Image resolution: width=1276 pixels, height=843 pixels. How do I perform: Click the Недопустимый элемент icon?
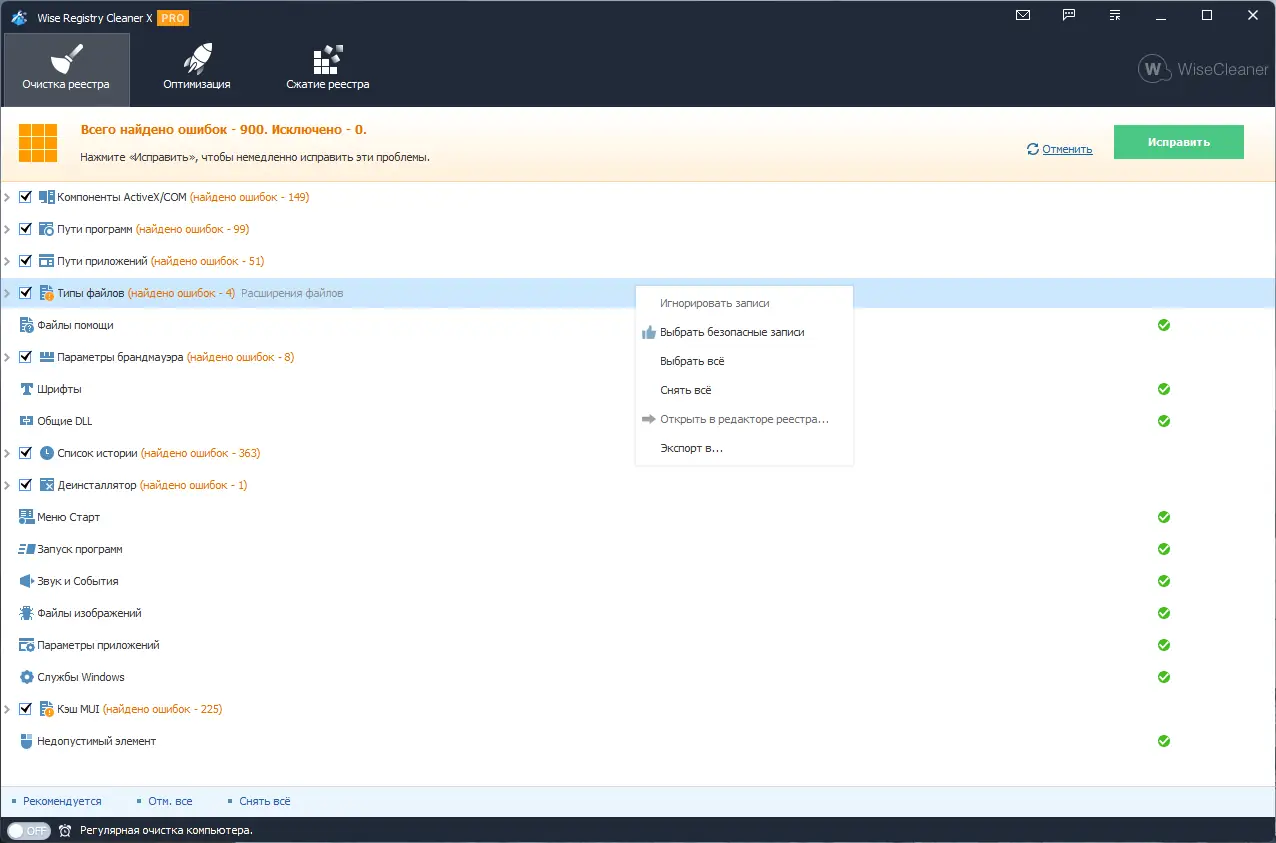[x=27, y=741]
